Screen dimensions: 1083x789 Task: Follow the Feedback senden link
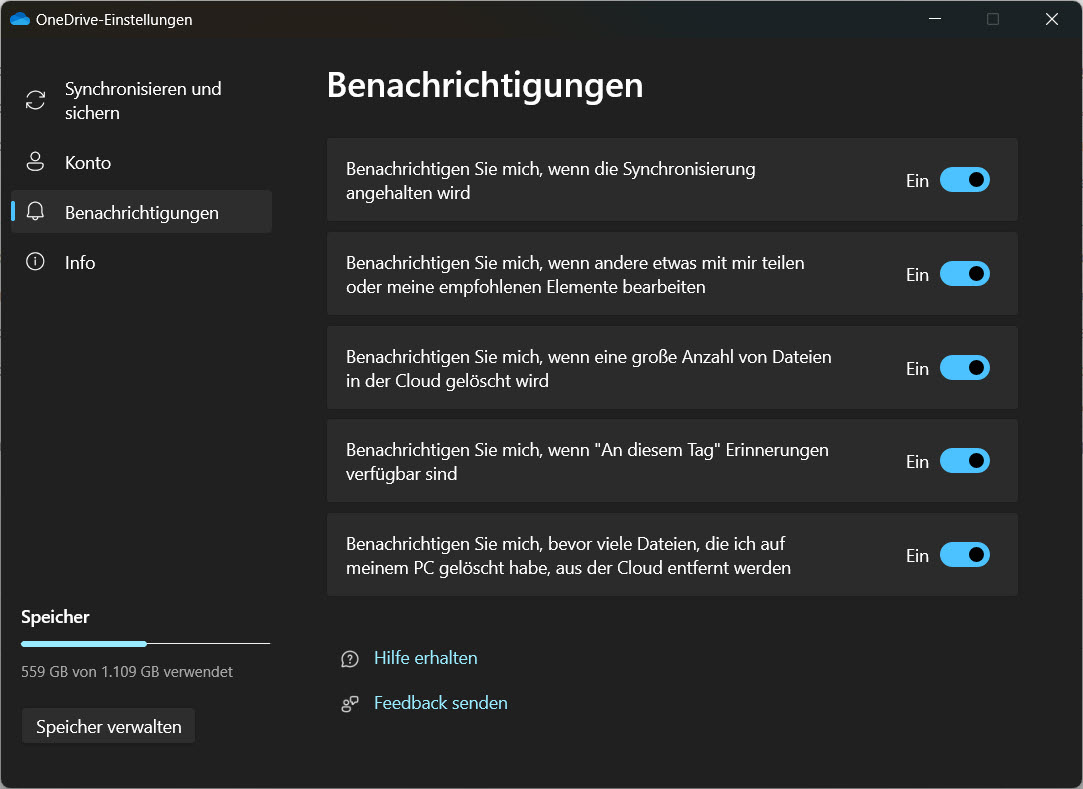[440, 703]
